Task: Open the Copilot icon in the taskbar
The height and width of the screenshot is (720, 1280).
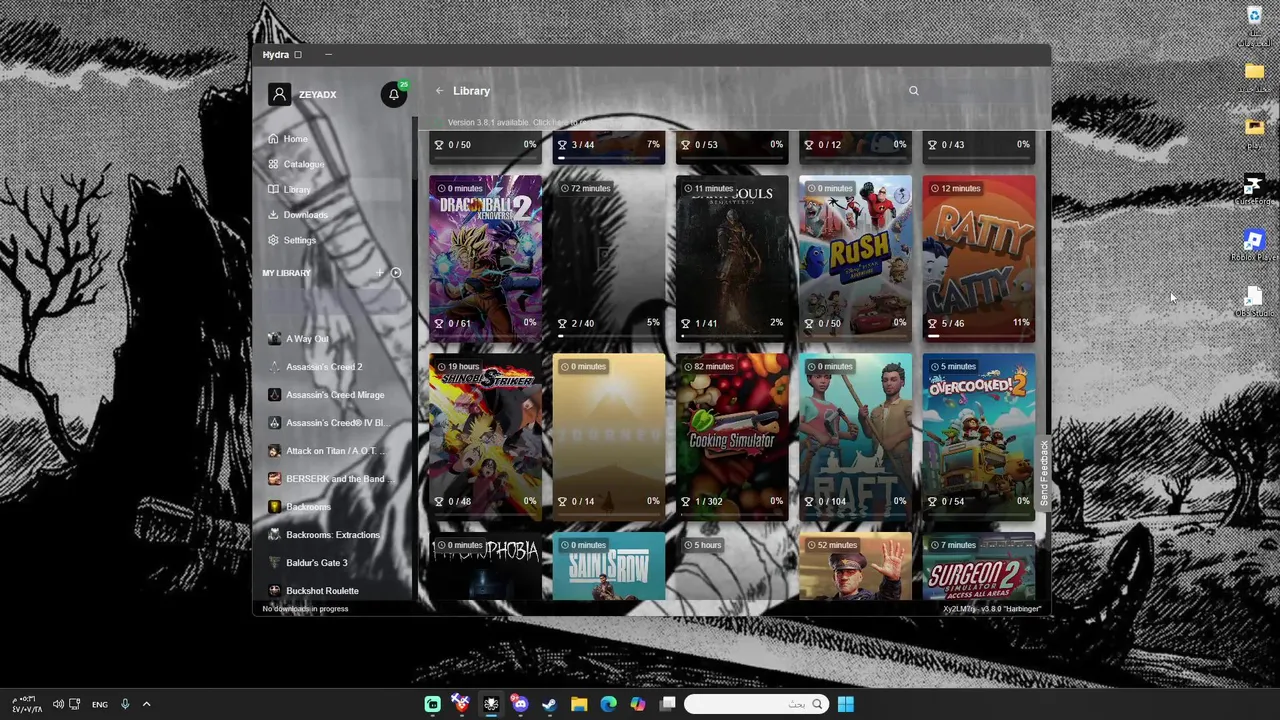Action: point(637,704)
